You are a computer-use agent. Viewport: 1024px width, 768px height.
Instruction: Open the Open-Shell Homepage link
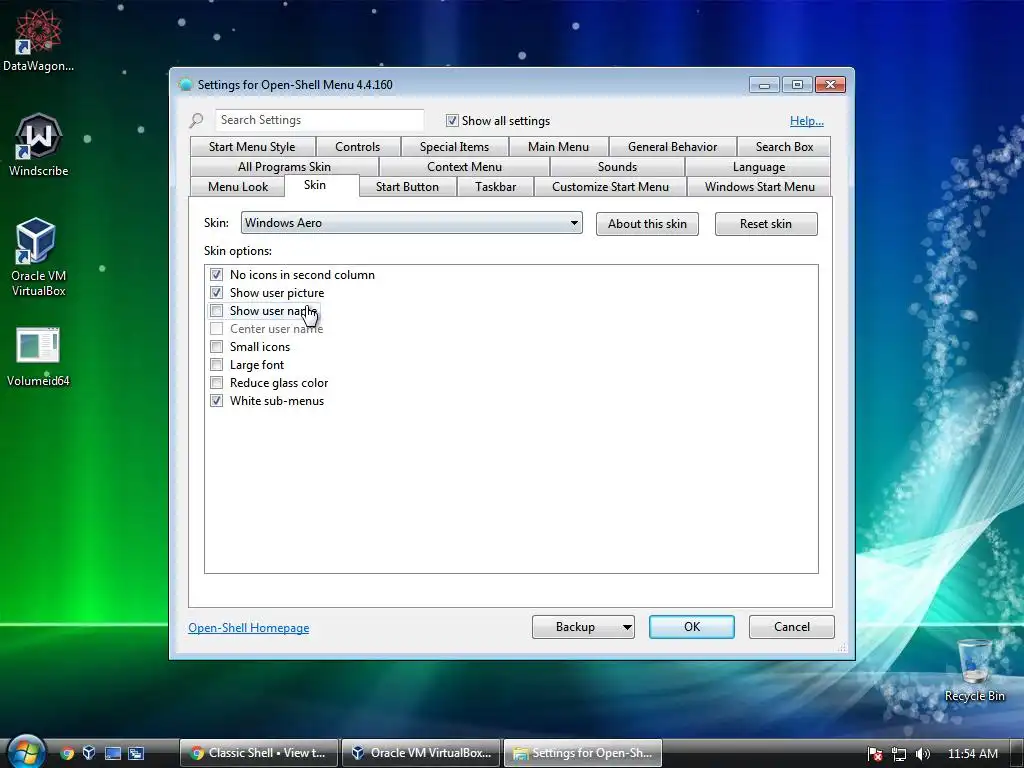[x=249, y=628]
